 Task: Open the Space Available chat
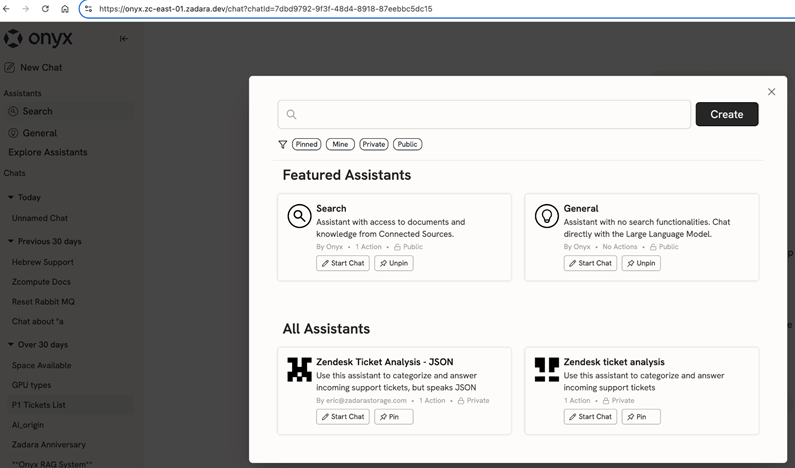(42, 366)
